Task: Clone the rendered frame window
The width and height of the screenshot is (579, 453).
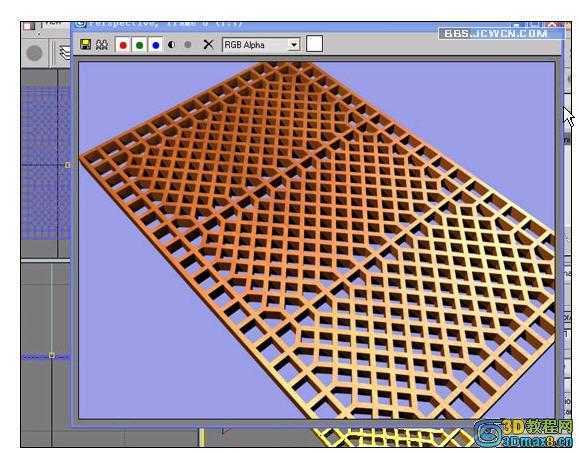Action: [x=102, y=45]
